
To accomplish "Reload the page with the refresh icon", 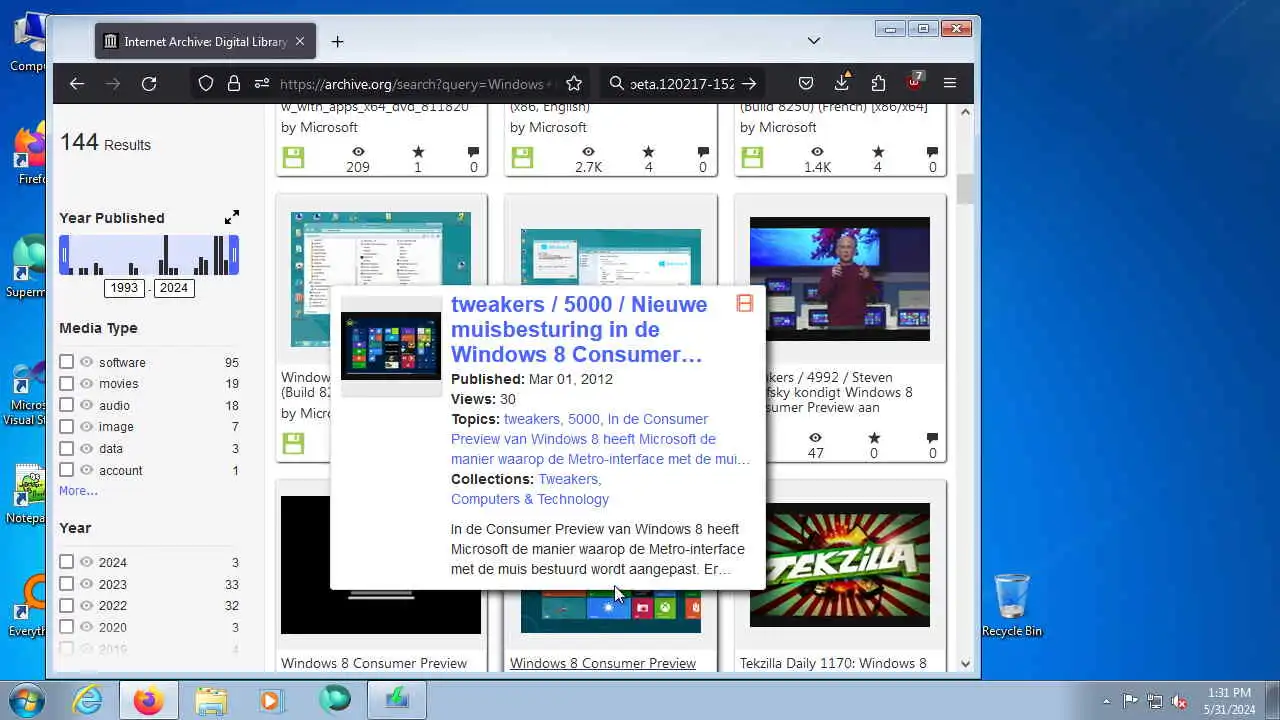I will (149, 84).
